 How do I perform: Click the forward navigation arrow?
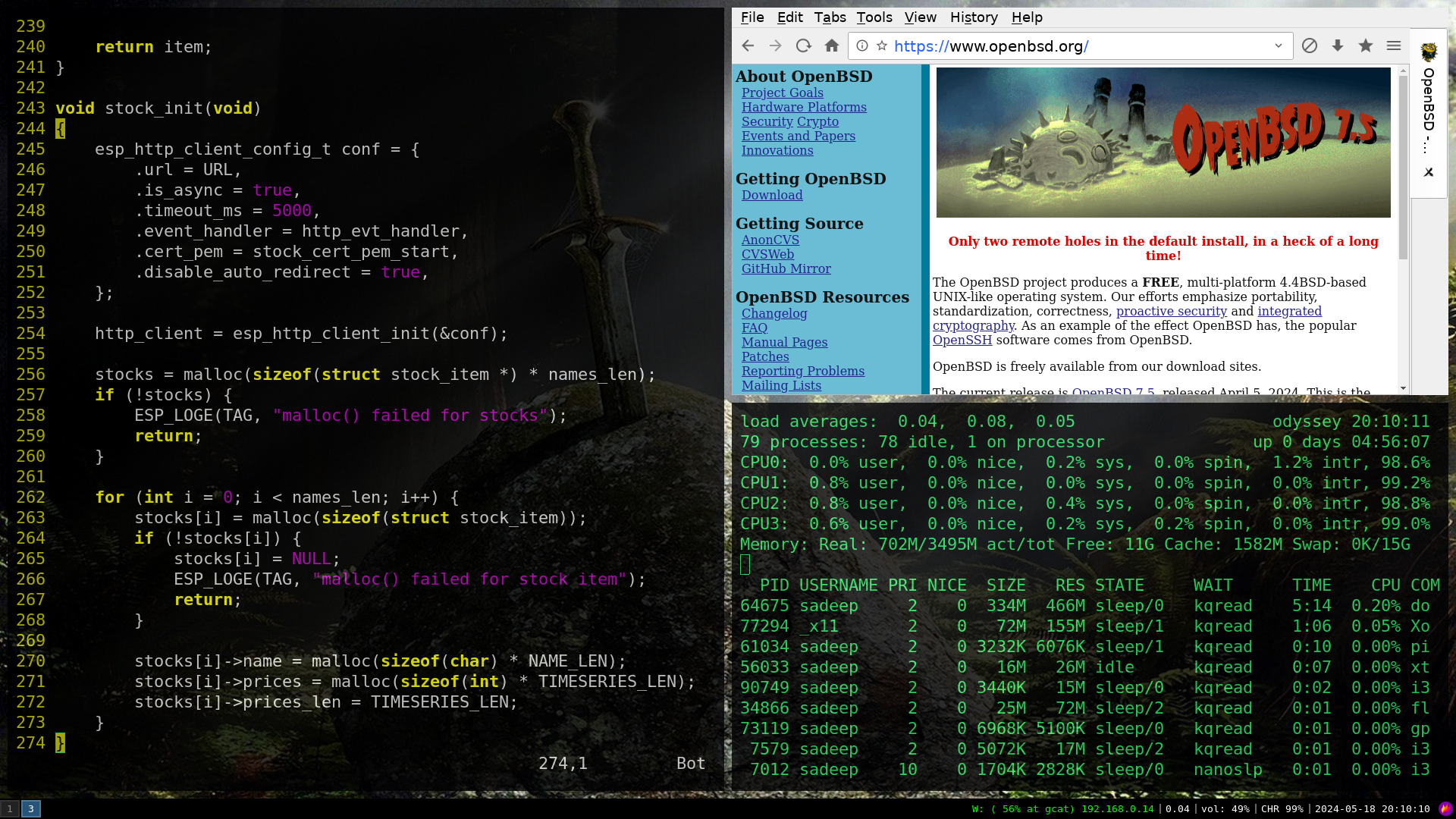click(x=775, y=46)
